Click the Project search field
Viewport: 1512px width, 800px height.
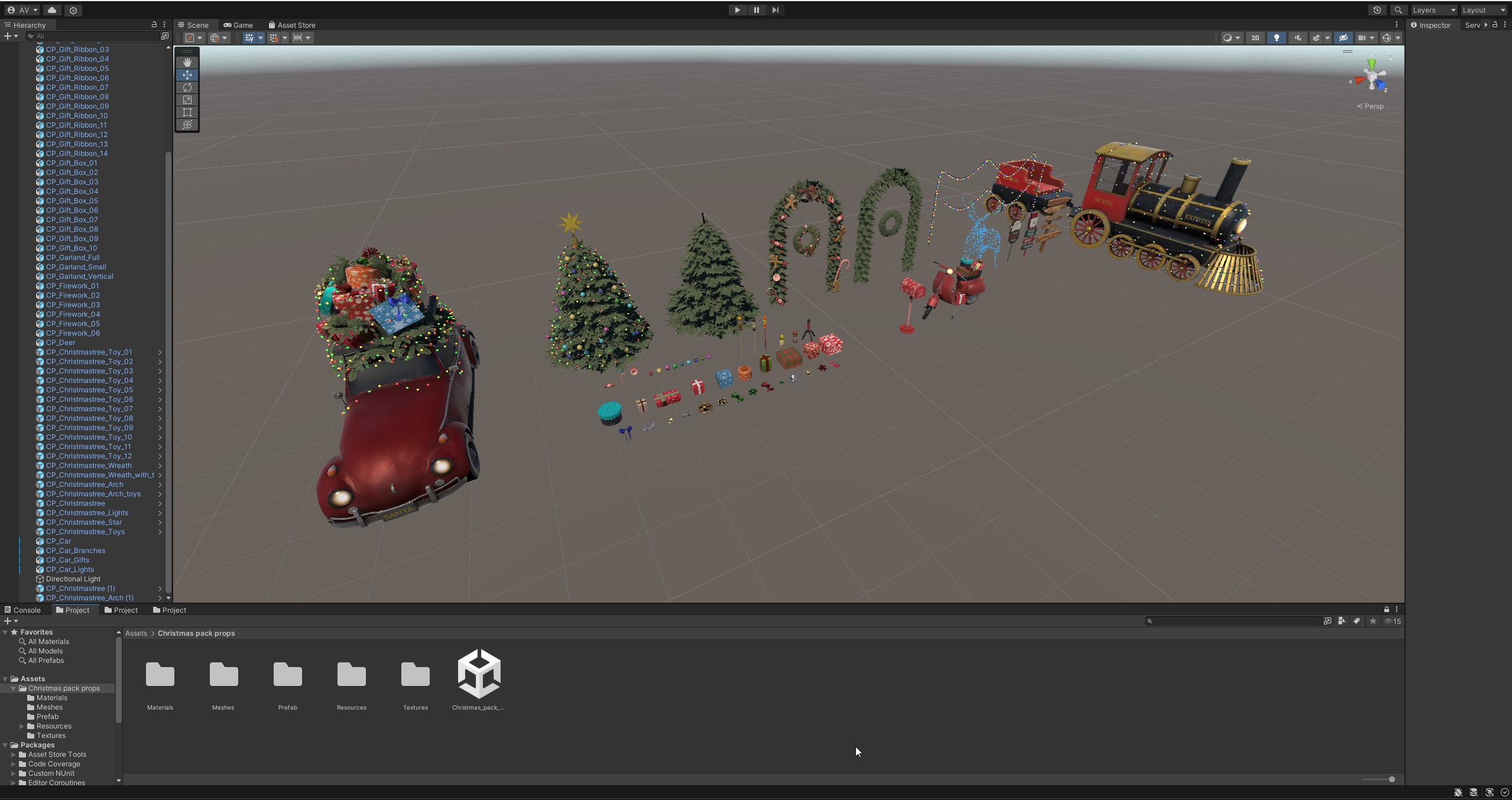[1234, 621]
